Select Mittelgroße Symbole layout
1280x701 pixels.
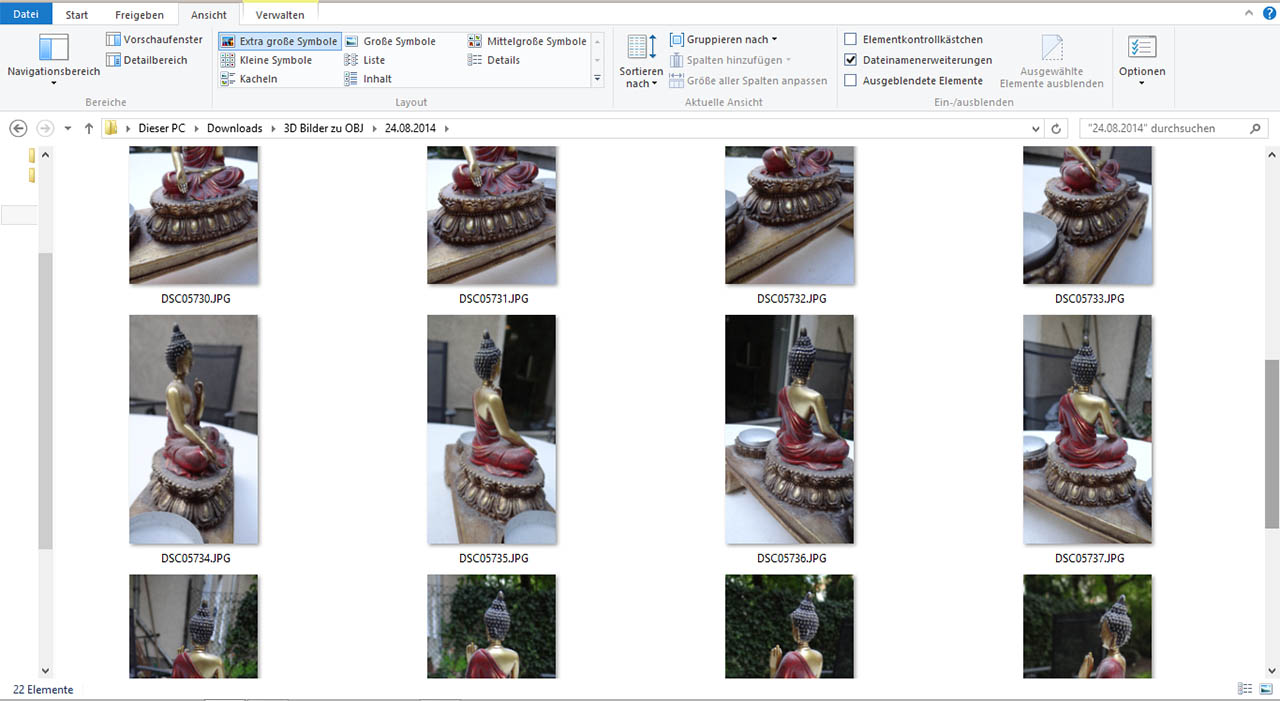point(527,41)
